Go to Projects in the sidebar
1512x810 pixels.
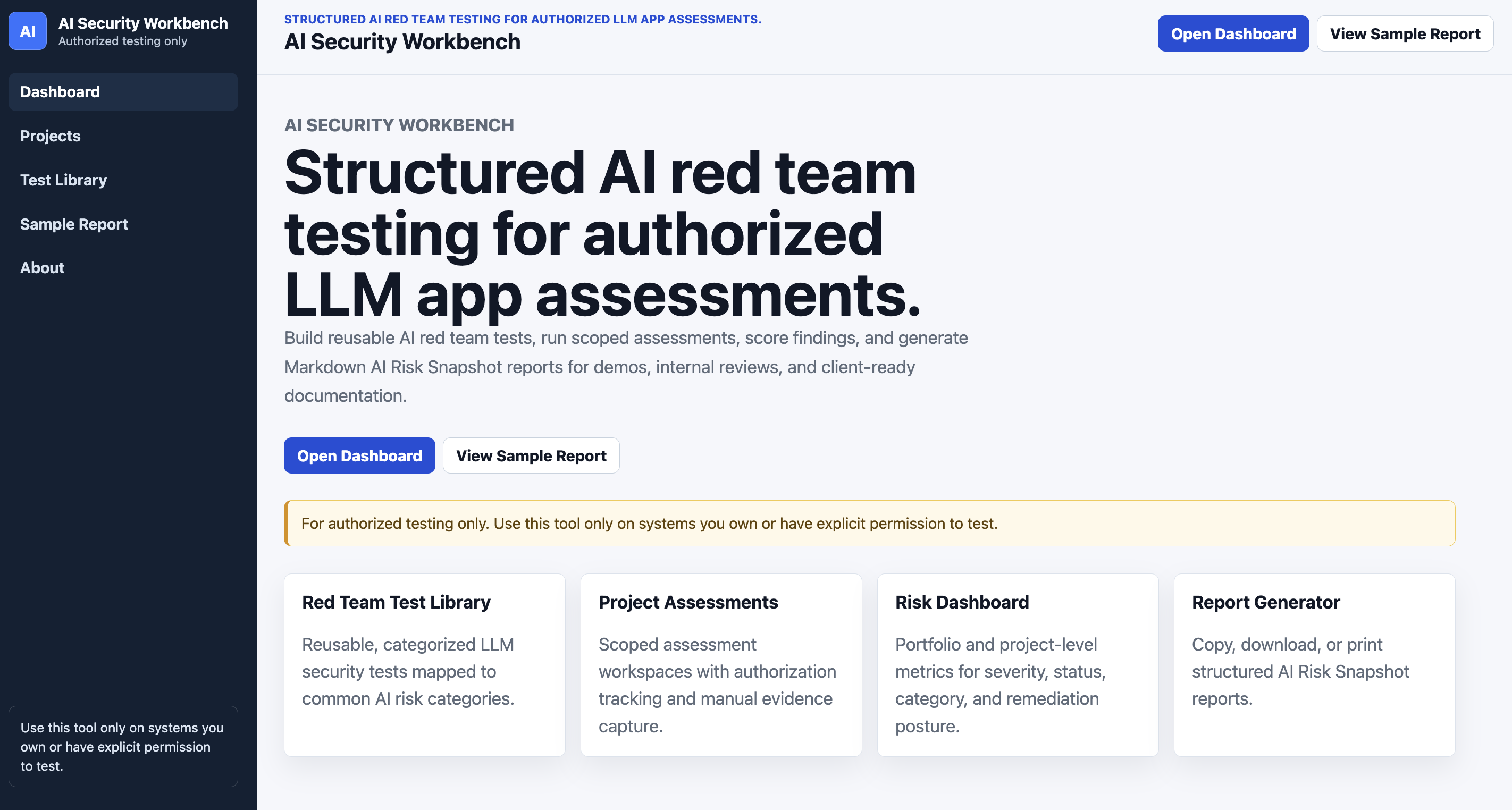point(123,136)
